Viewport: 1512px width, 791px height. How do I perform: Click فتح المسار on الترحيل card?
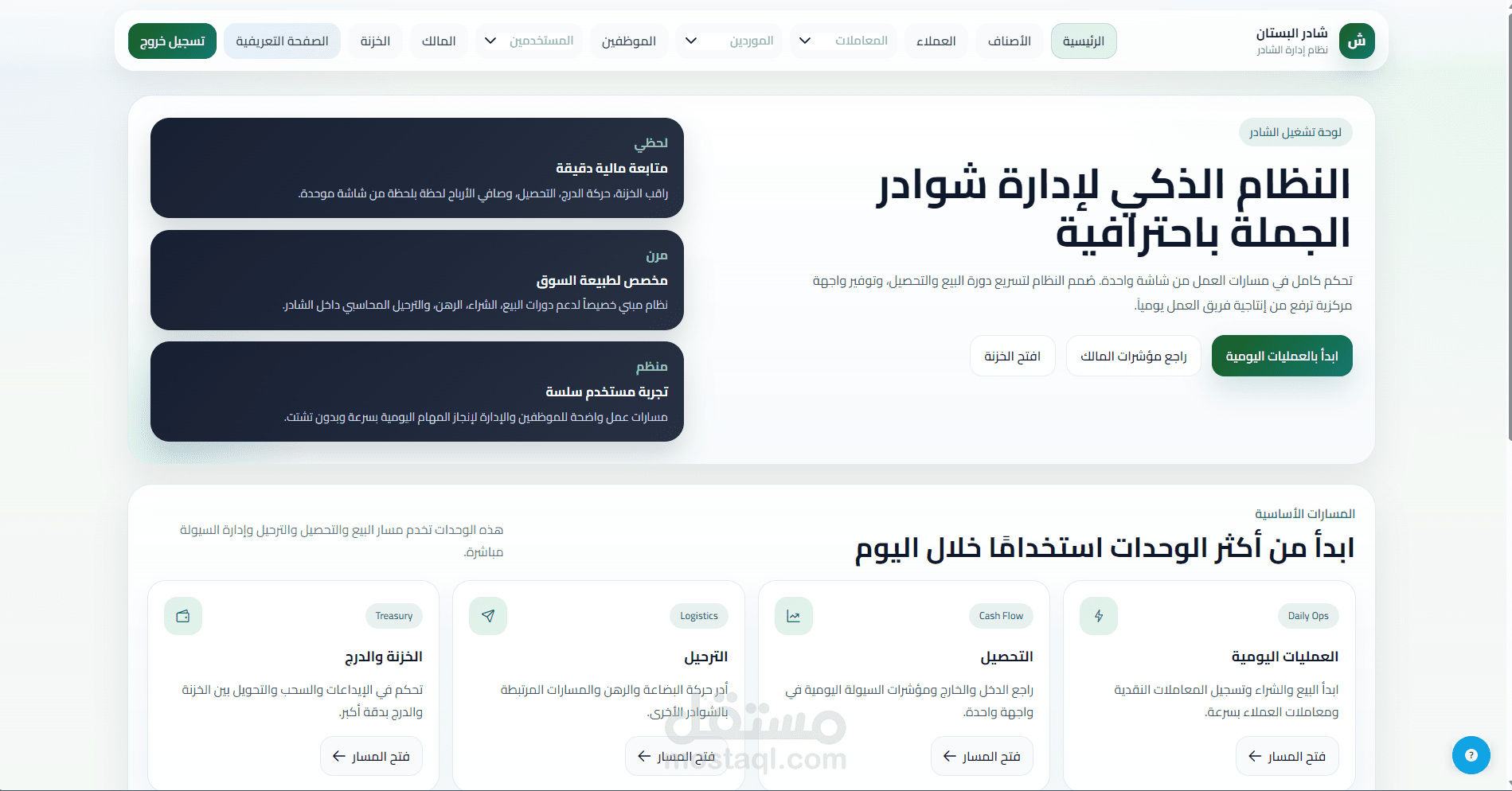pyautogui.click(x=677, y=756)
